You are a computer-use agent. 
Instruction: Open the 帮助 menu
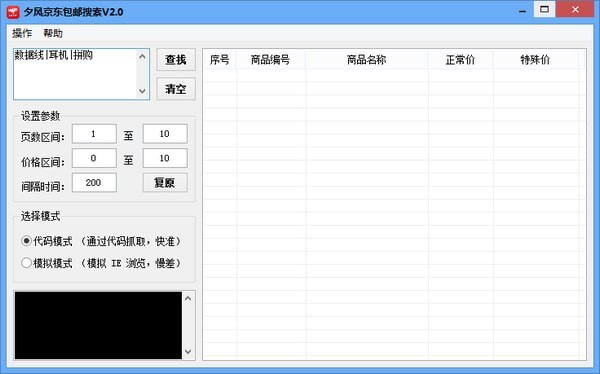click(x=53, y=33)
